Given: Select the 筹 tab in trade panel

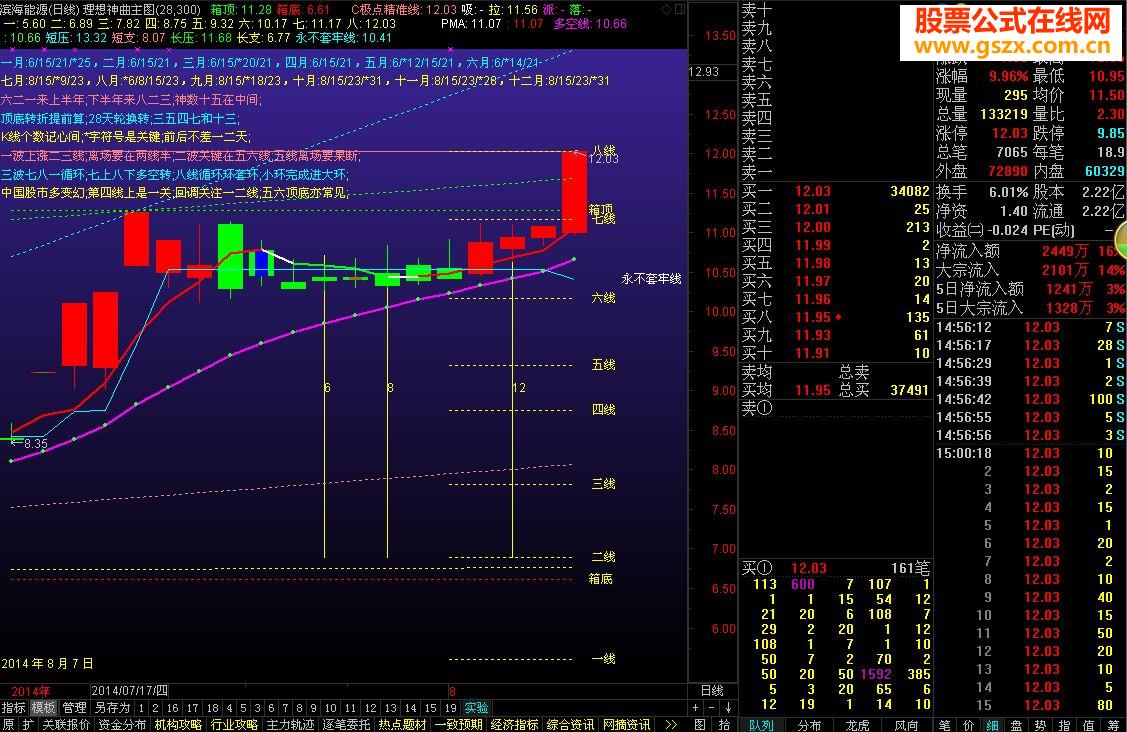Looking at the screenshot, I should click(x=1113, y=725).
